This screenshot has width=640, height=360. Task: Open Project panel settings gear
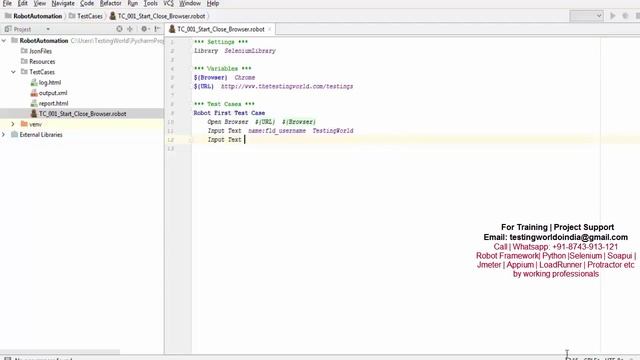144,29
